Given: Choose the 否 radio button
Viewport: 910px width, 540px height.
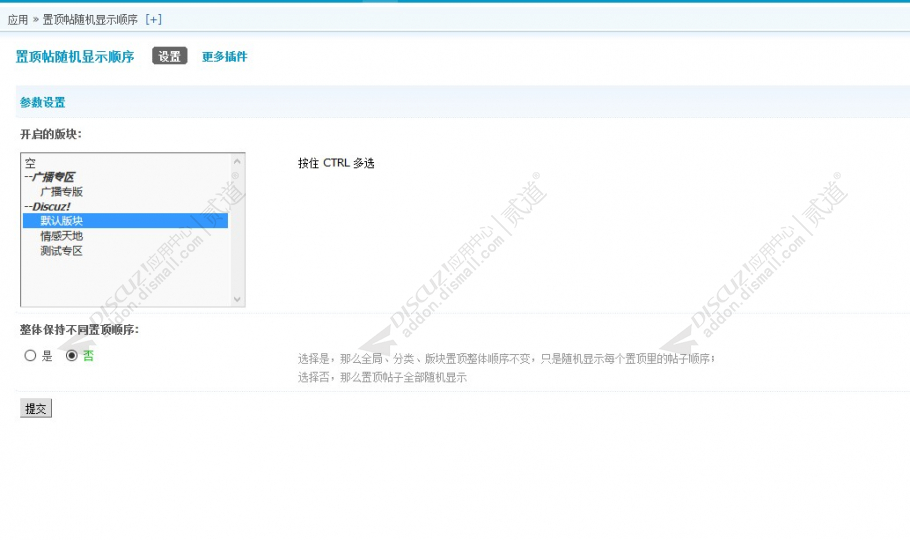Looking at the screenshot, I should tap(71, 355).
